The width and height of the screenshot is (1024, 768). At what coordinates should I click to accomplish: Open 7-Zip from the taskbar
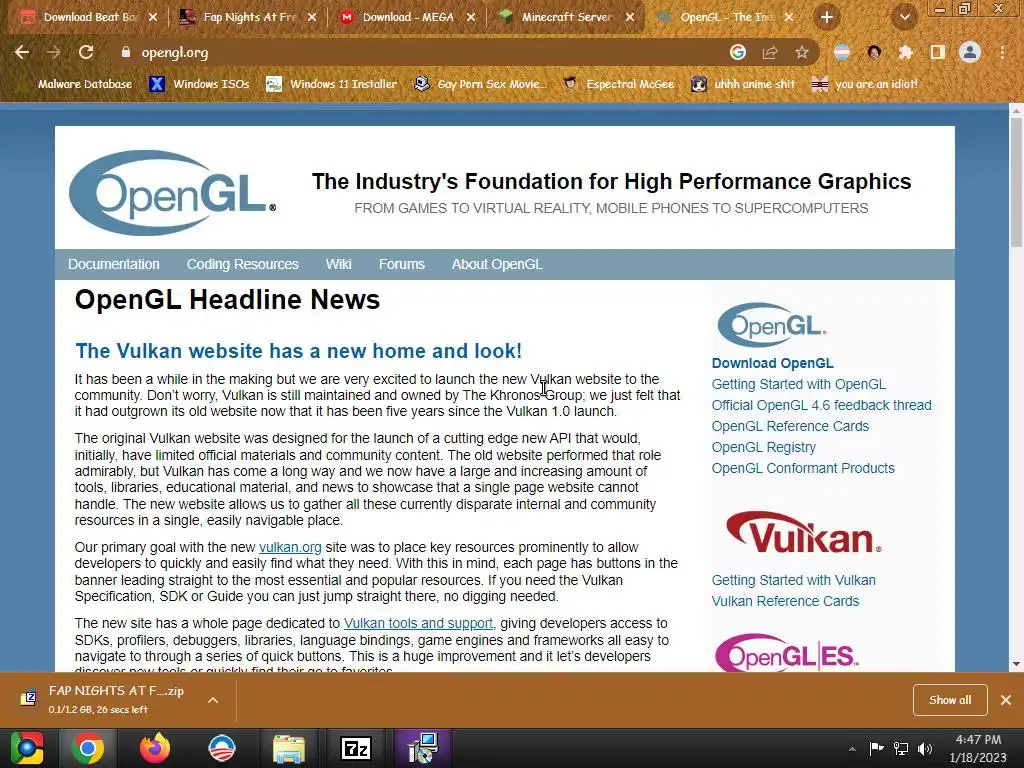pos(356,748)
